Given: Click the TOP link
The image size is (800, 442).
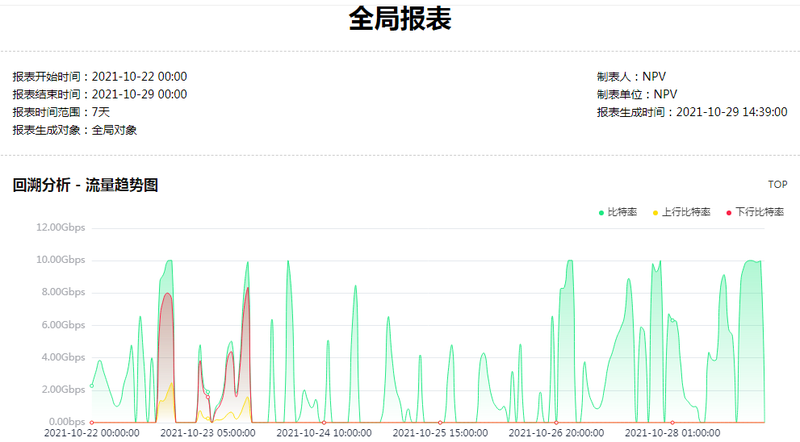Looking at the screenshot, I should [x=777, y=185].
